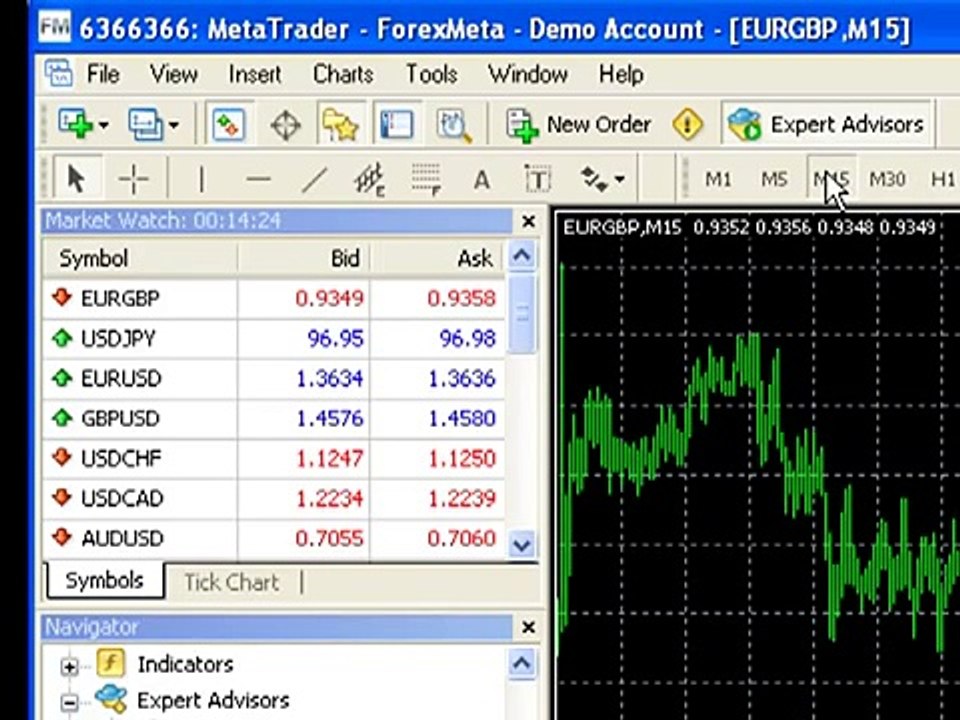
Task: Switch to M15 timeframe
Action: pyautogui.click(x=831, y=179)
